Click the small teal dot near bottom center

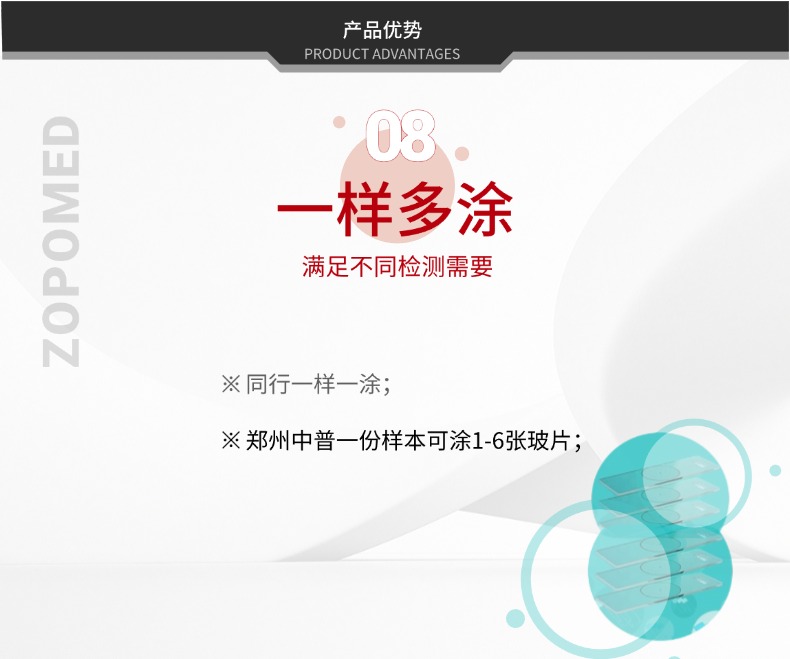(x=515, y=617)
